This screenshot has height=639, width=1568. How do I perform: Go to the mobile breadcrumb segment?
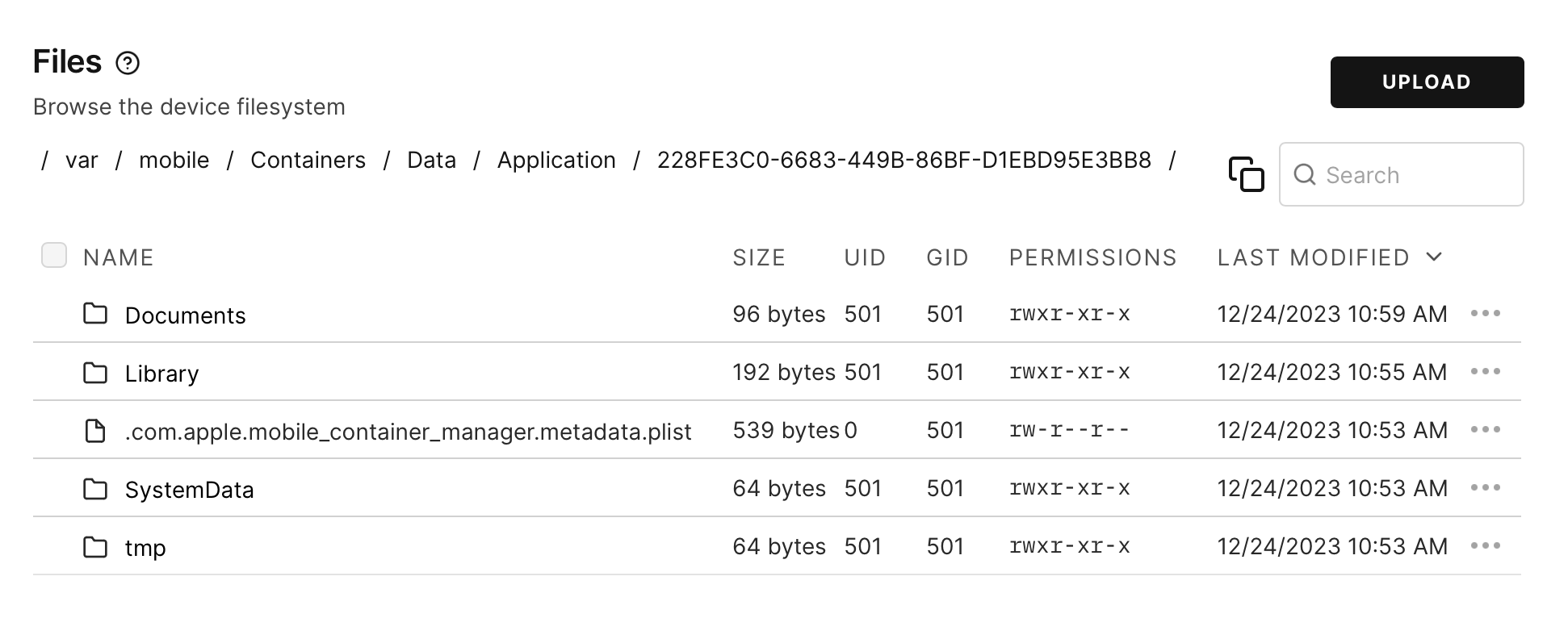coord(174,160)
